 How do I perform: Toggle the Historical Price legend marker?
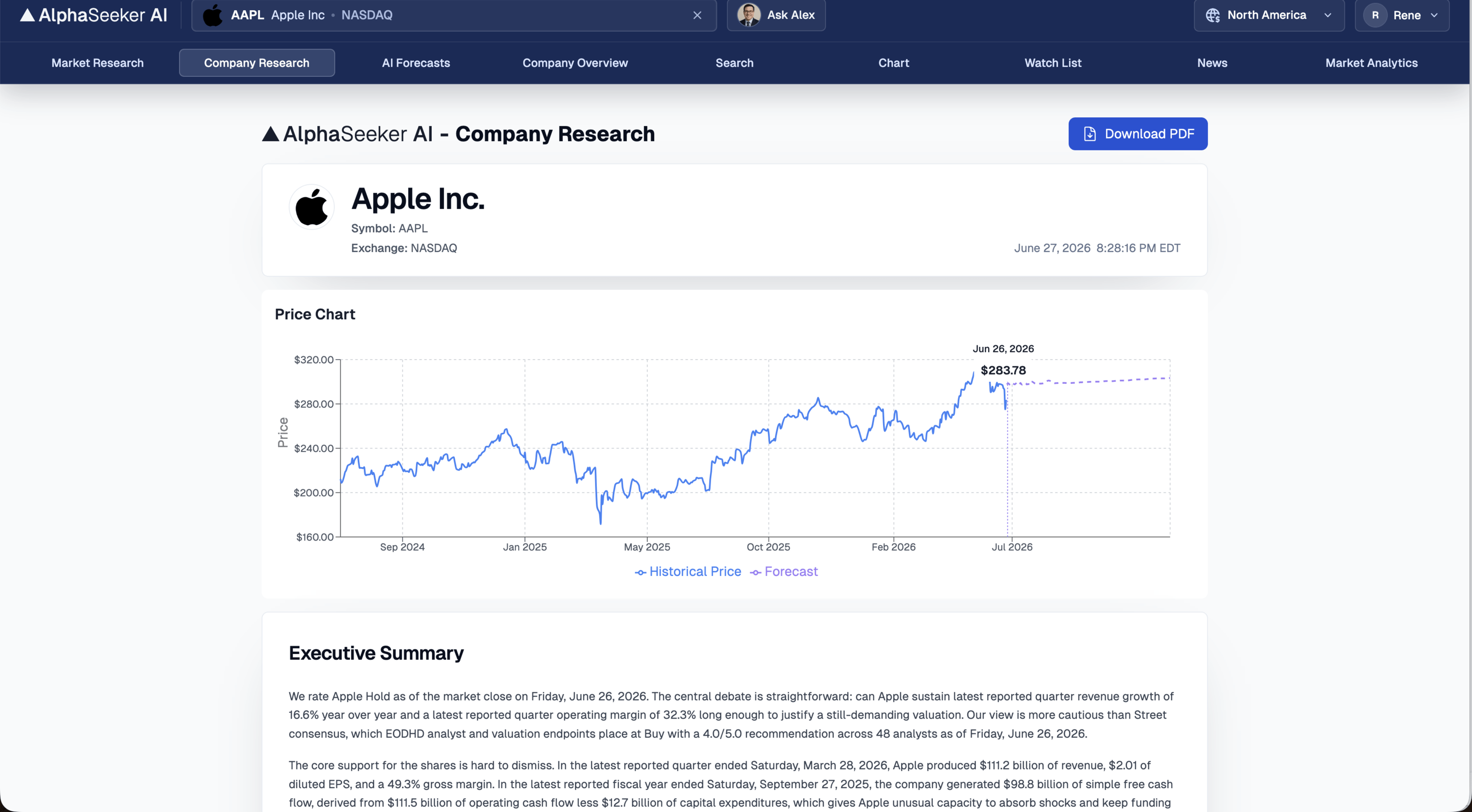click(641, 572)
